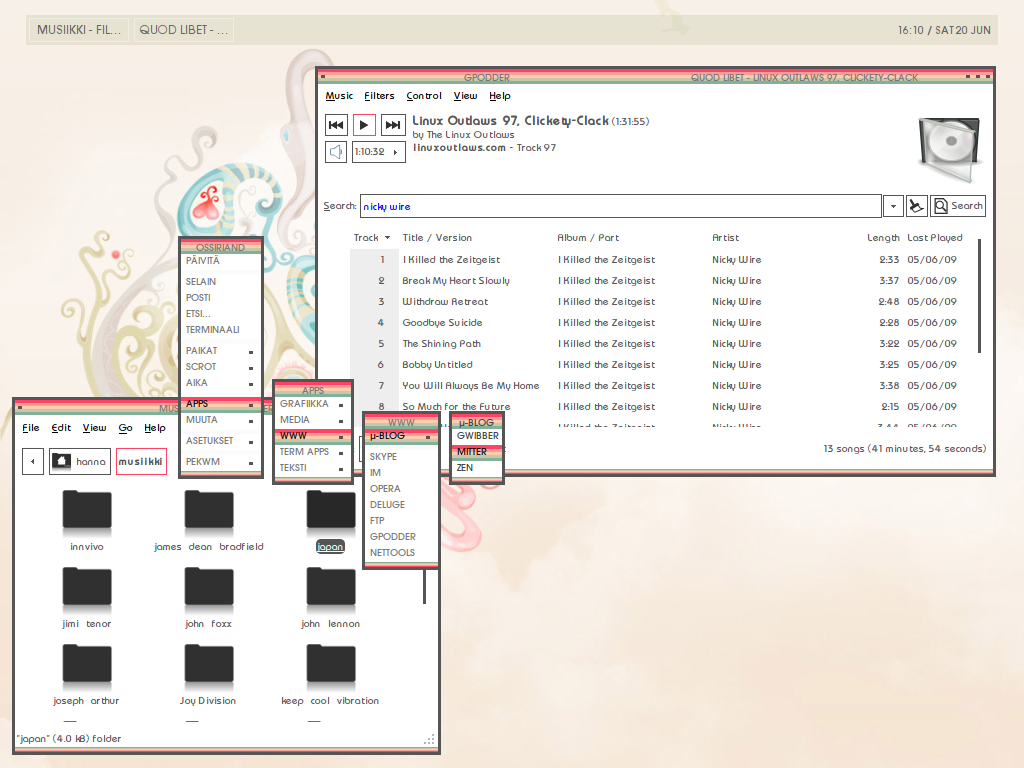Open the View menu in Quod Libet
The image size is (1024, 768).
[466, 96]
